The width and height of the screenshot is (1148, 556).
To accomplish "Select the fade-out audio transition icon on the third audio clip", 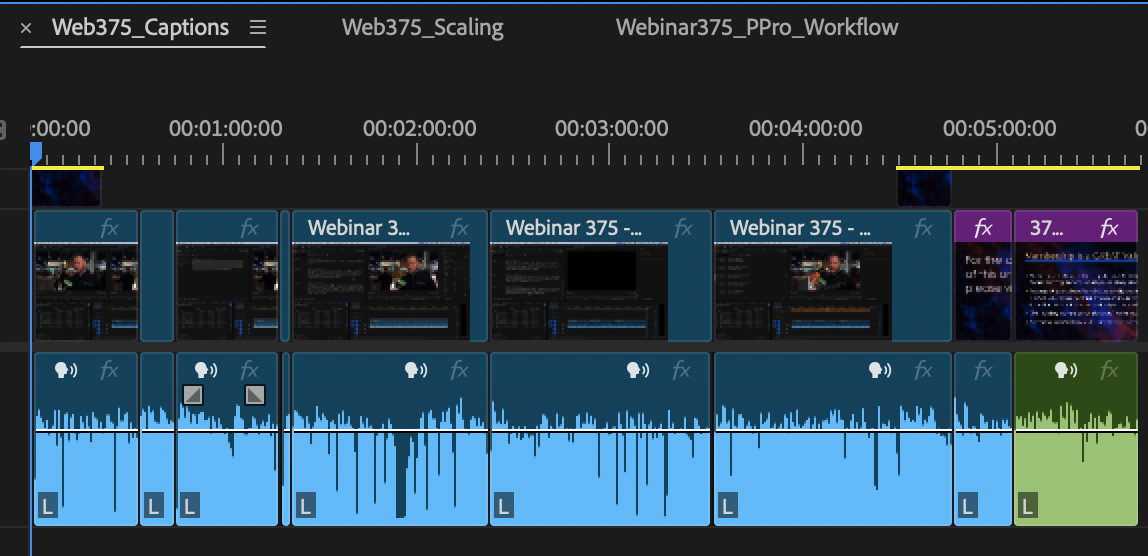I will [x=255, y=395].
